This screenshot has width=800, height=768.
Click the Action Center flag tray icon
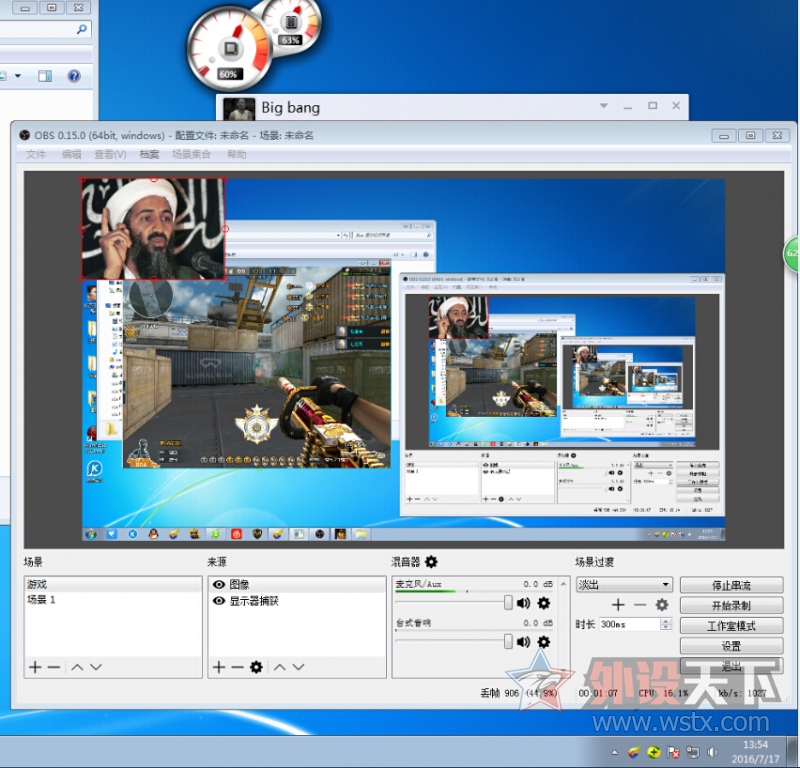[673, 752]
